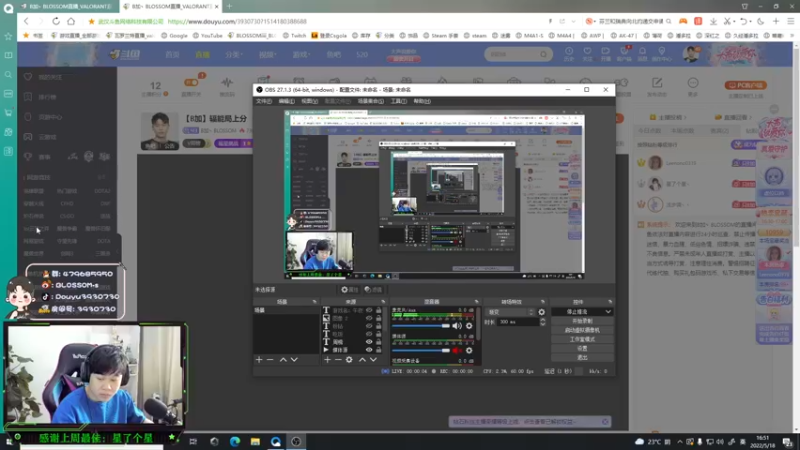This screenshot has width=800, height=450.
Task: Select the 媒体源 row in the sources list
Action: pyautogui.click(x=352, y=350)
